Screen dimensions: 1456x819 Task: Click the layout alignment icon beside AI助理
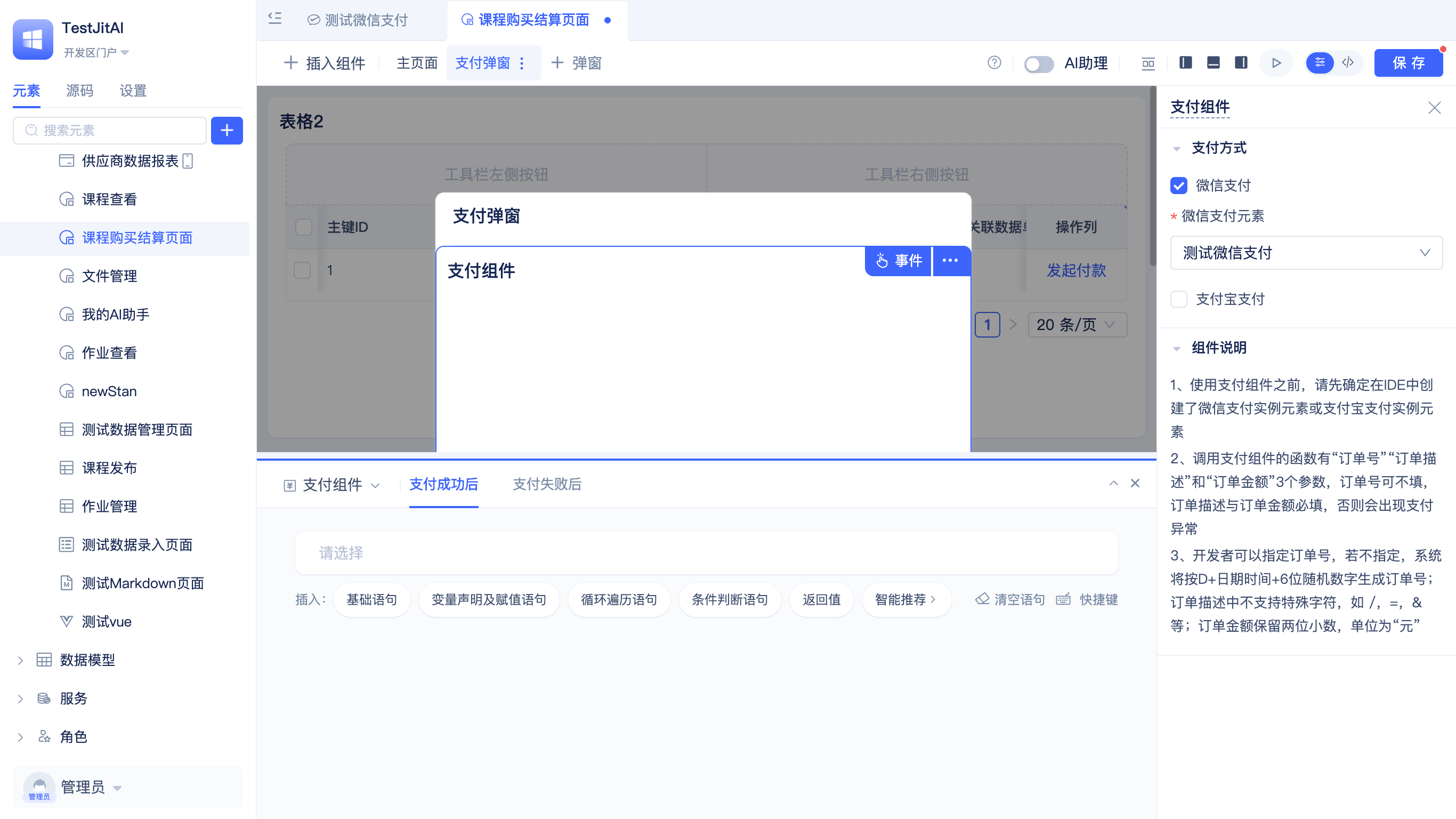(1148, 63)
